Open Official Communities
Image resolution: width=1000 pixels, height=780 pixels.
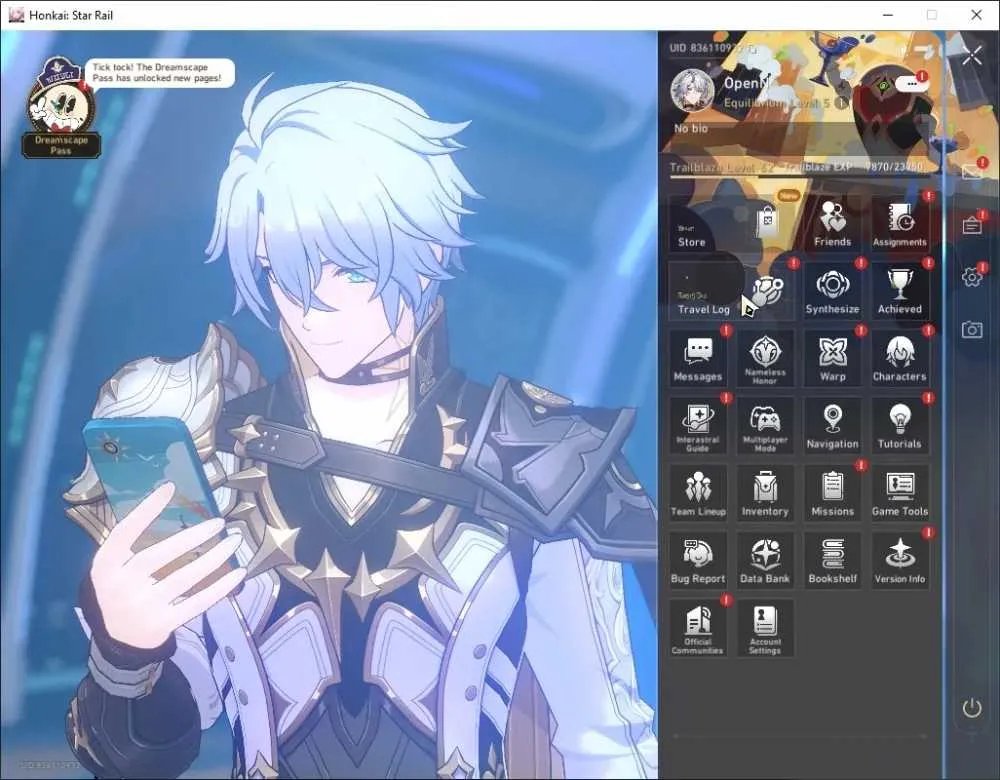click(698, 628)
